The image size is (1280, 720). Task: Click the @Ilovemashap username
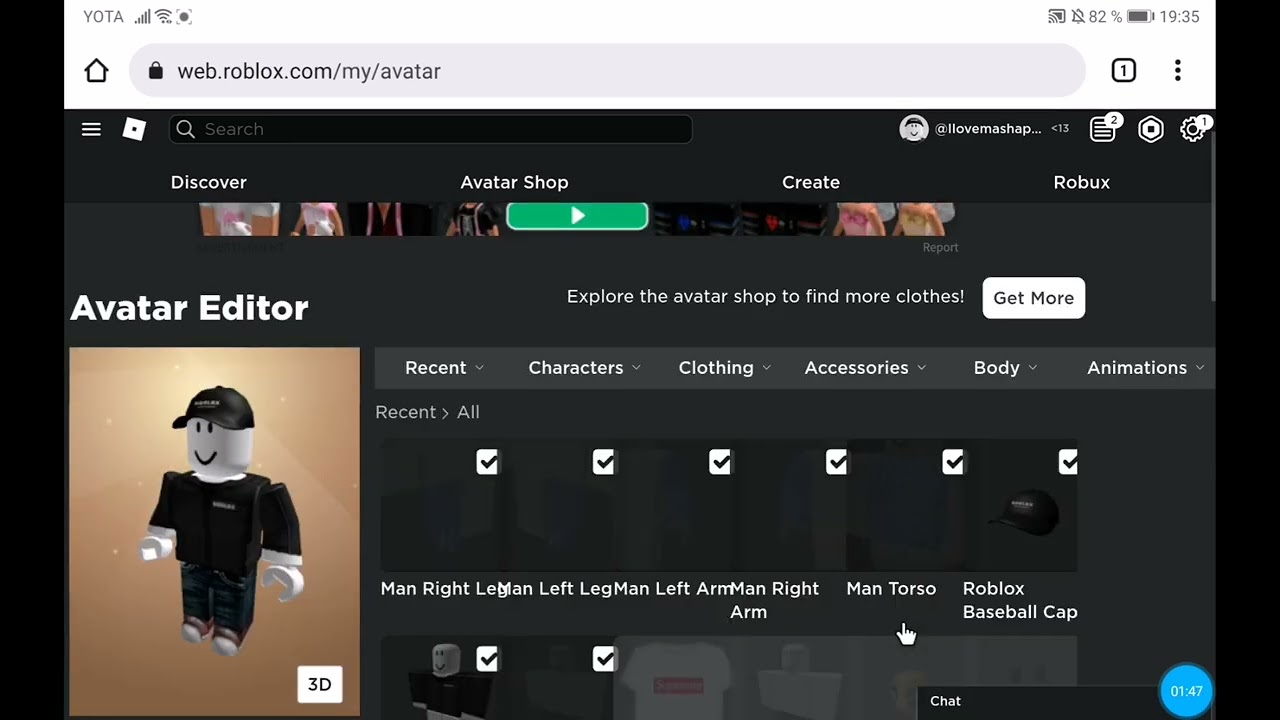[988, 128]
